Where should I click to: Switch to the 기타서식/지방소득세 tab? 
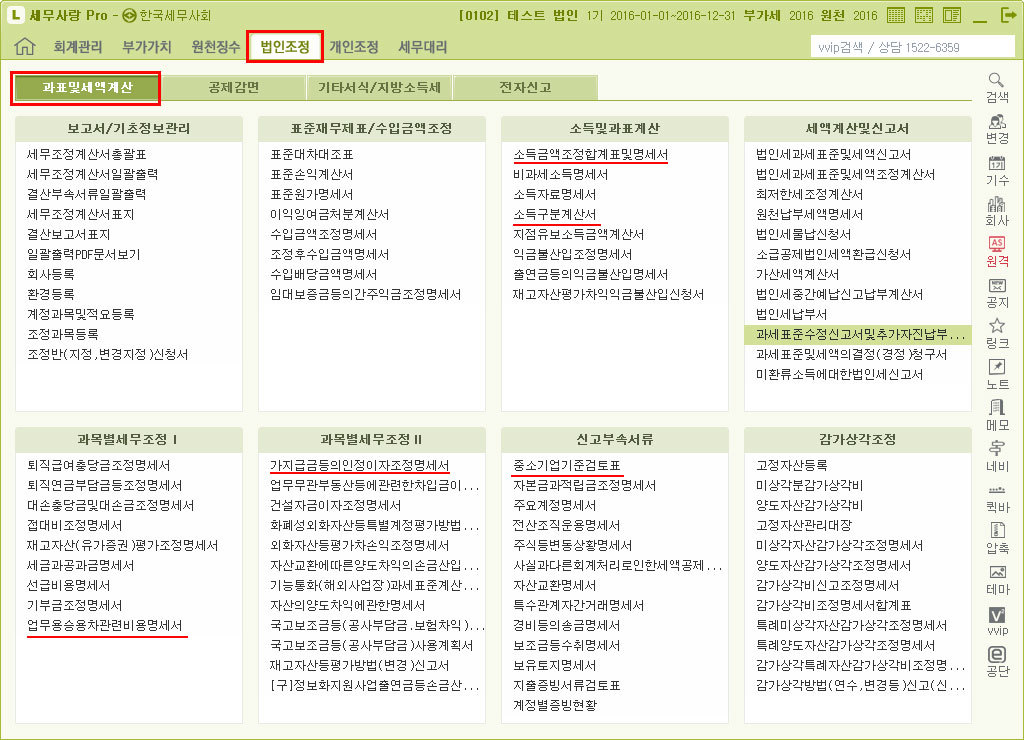coord(379,88)
